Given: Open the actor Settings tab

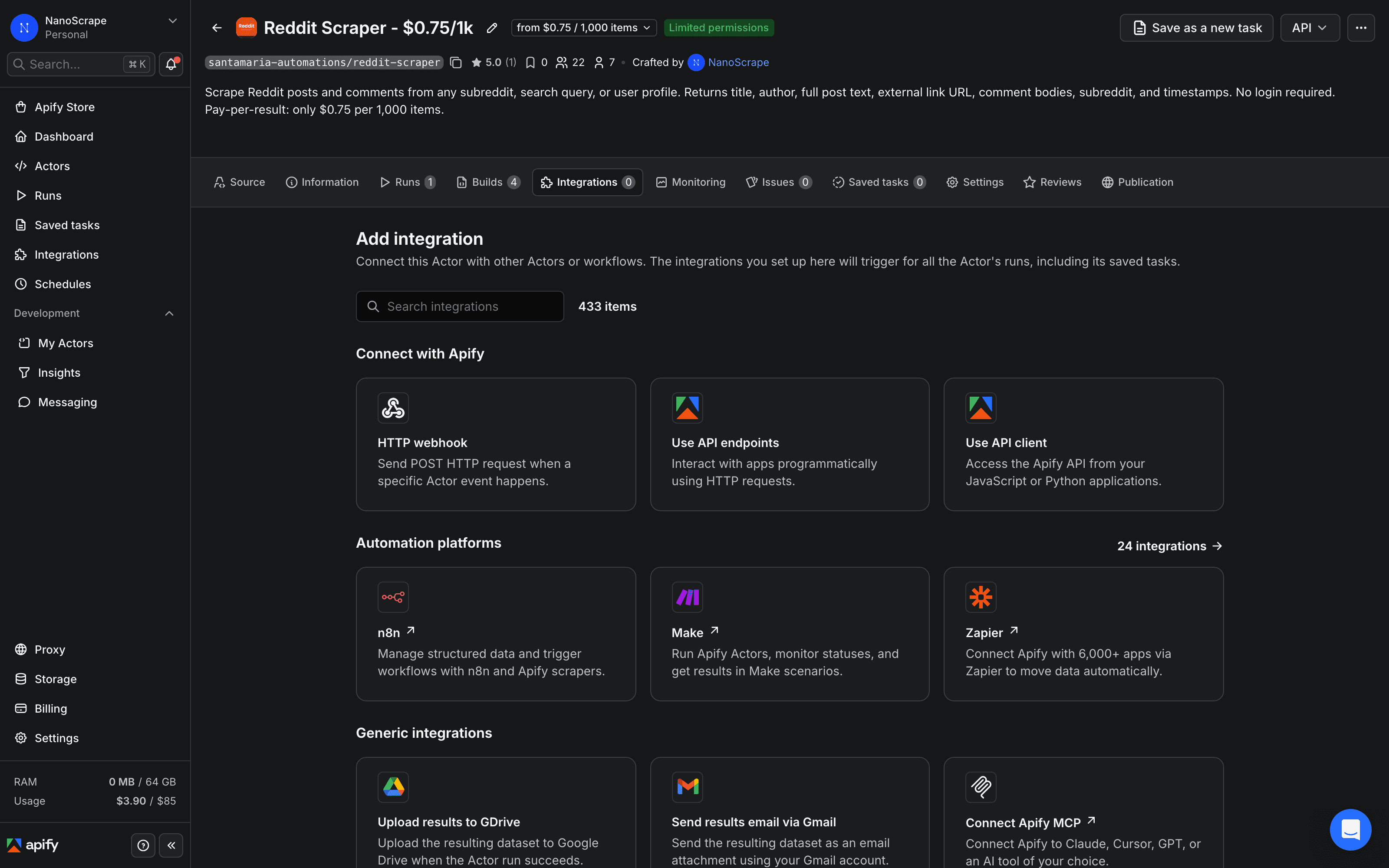Looking at the screenshot, I should point(975,182).
